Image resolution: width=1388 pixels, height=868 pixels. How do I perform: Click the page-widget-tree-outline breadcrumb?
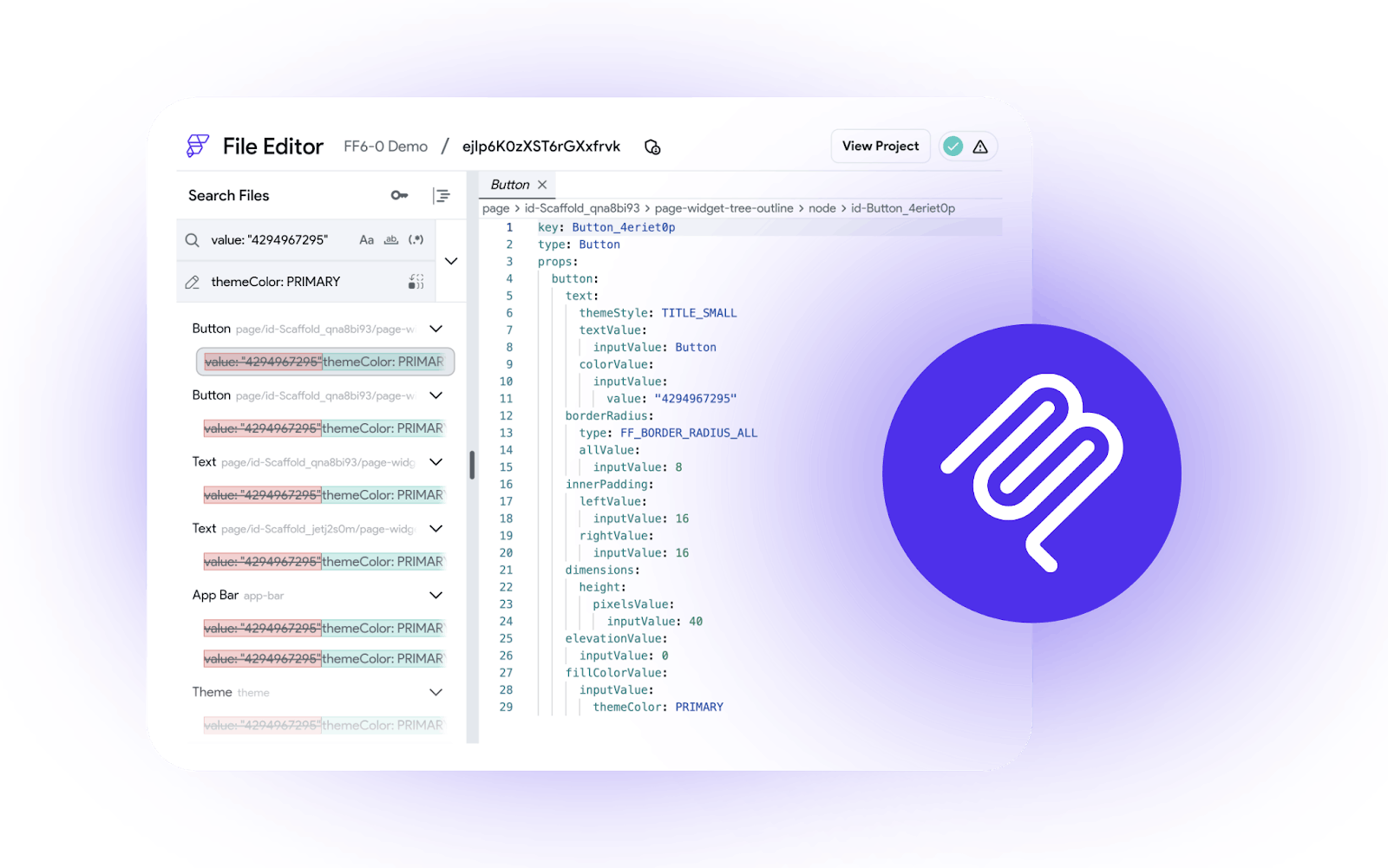click(724, 208)
